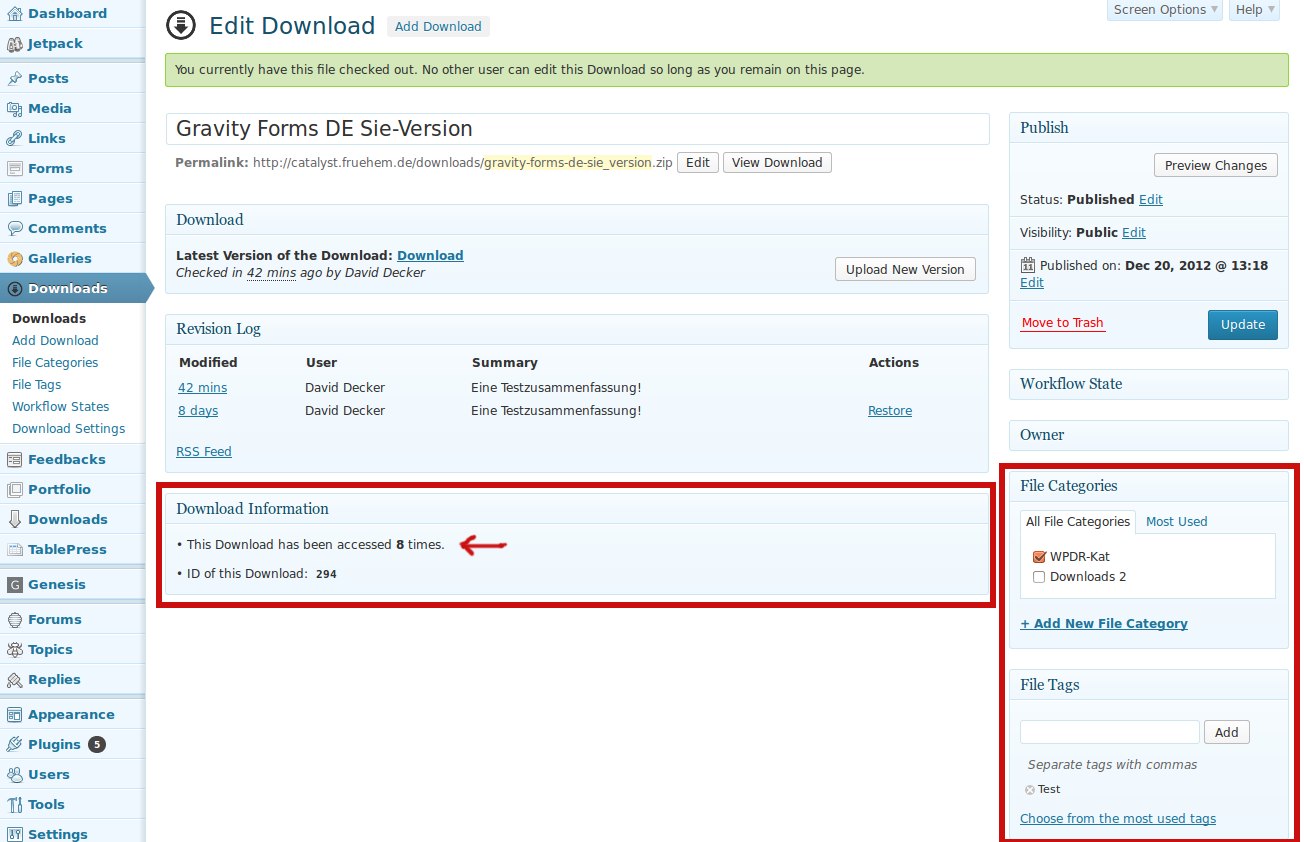
Task: Open the File Tags submenu item
Action: click(x=37, y=385)
